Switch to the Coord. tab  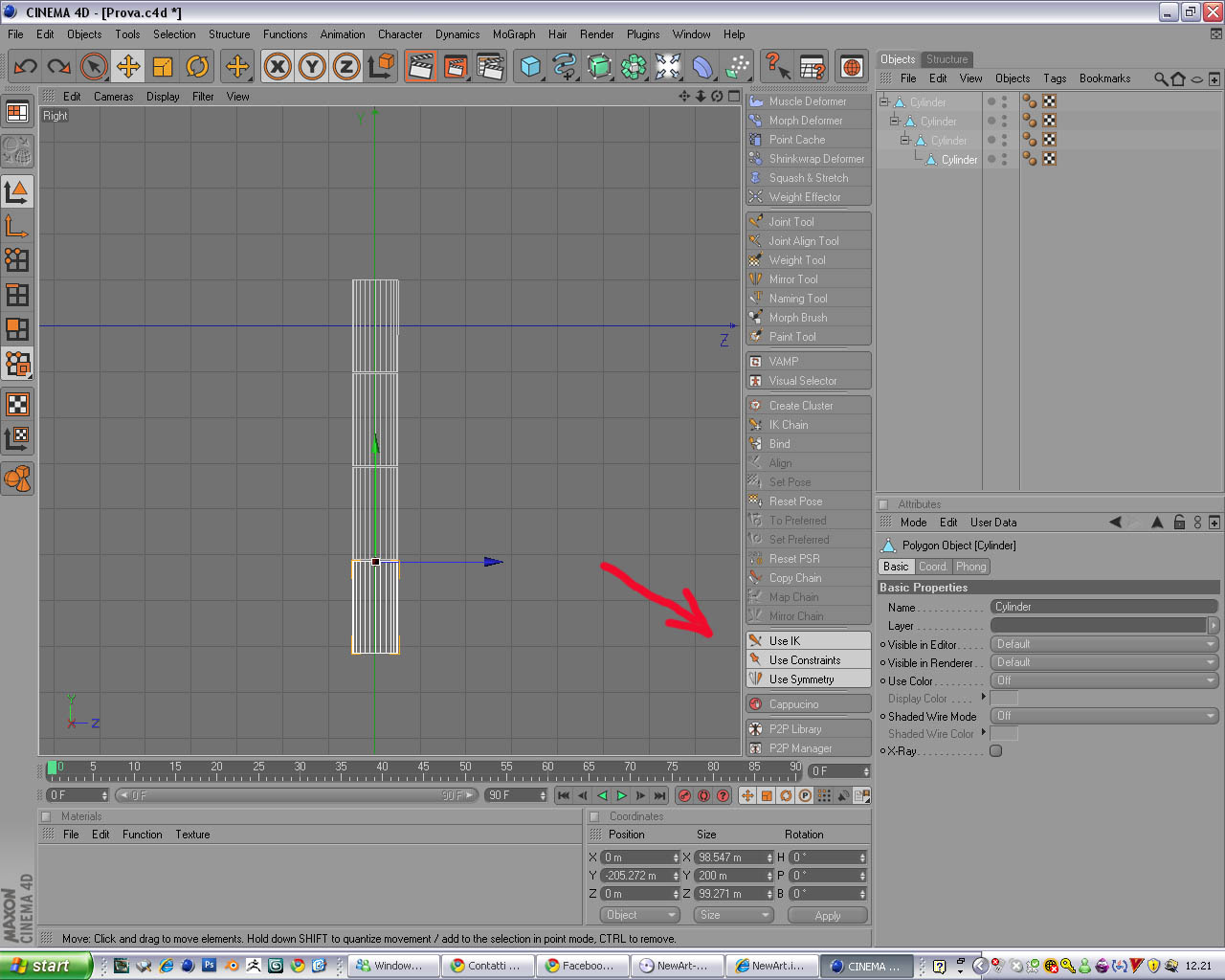pyautogui.click(x=933, y=567)
